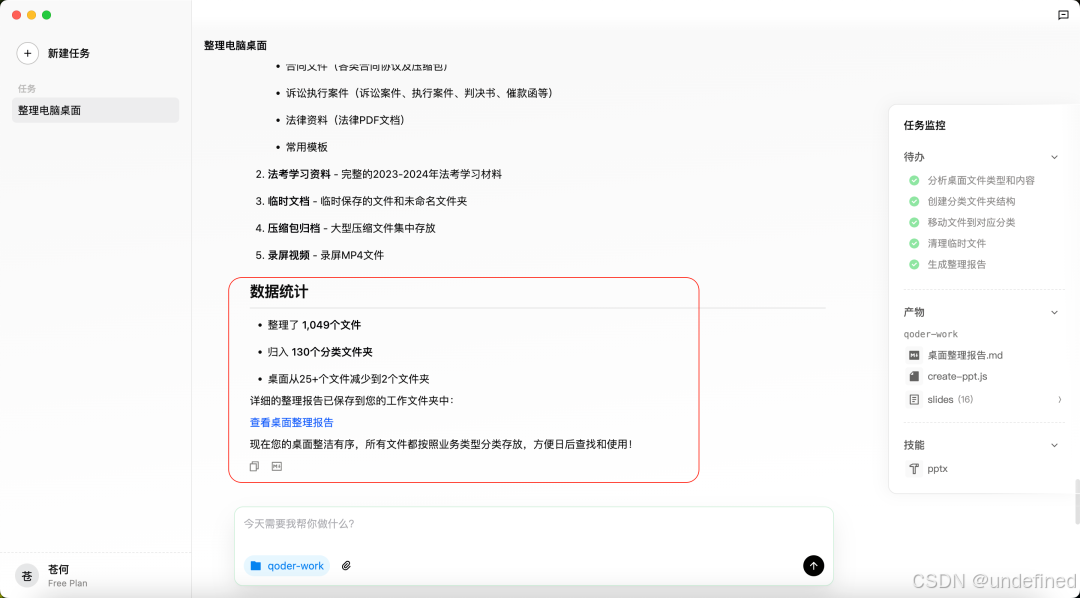Send message with the arrow button
1080x598 pixels.
[813, 565]
